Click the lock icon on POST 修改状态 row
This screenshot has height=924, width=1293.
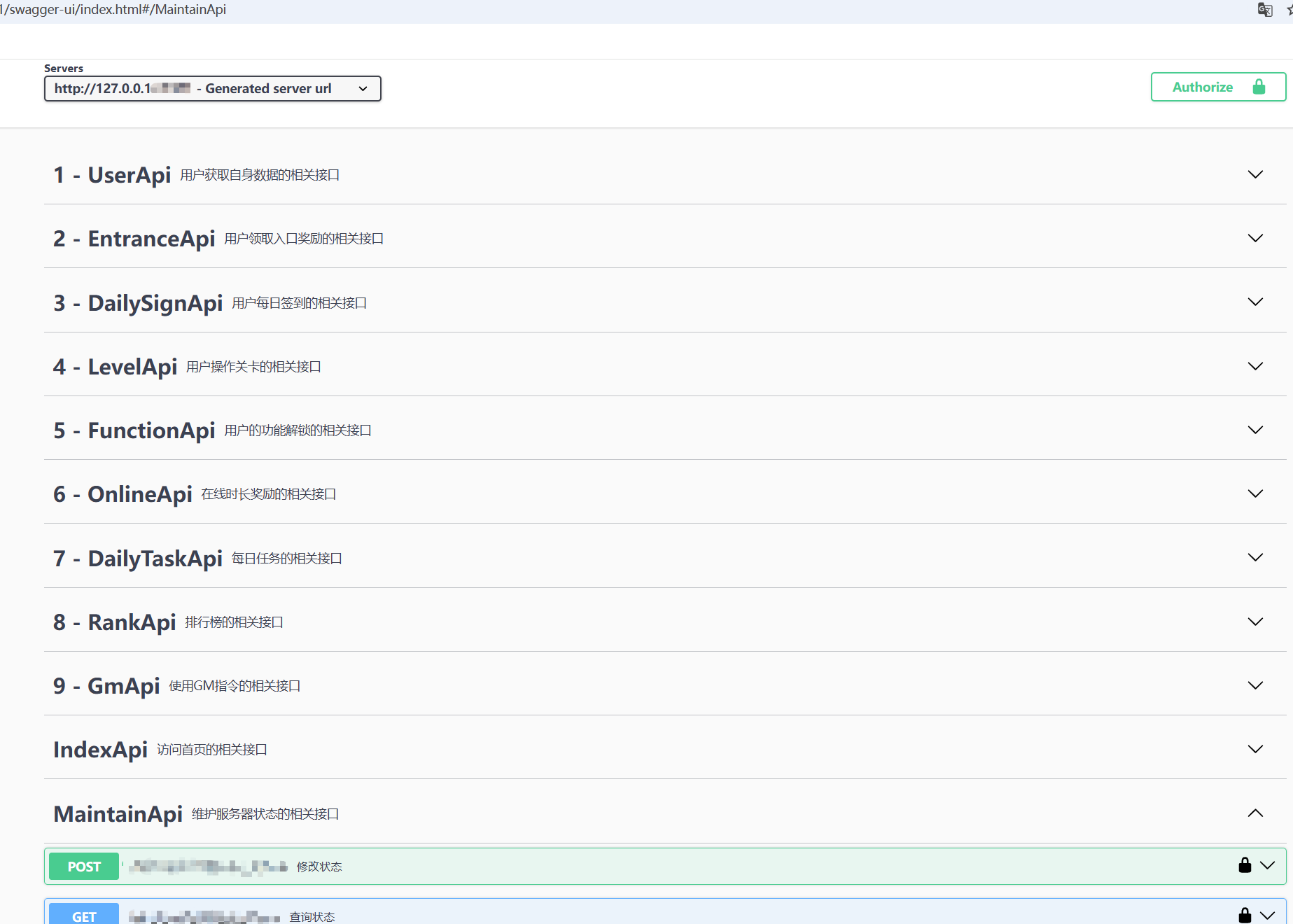click(x=1245, y=865)
